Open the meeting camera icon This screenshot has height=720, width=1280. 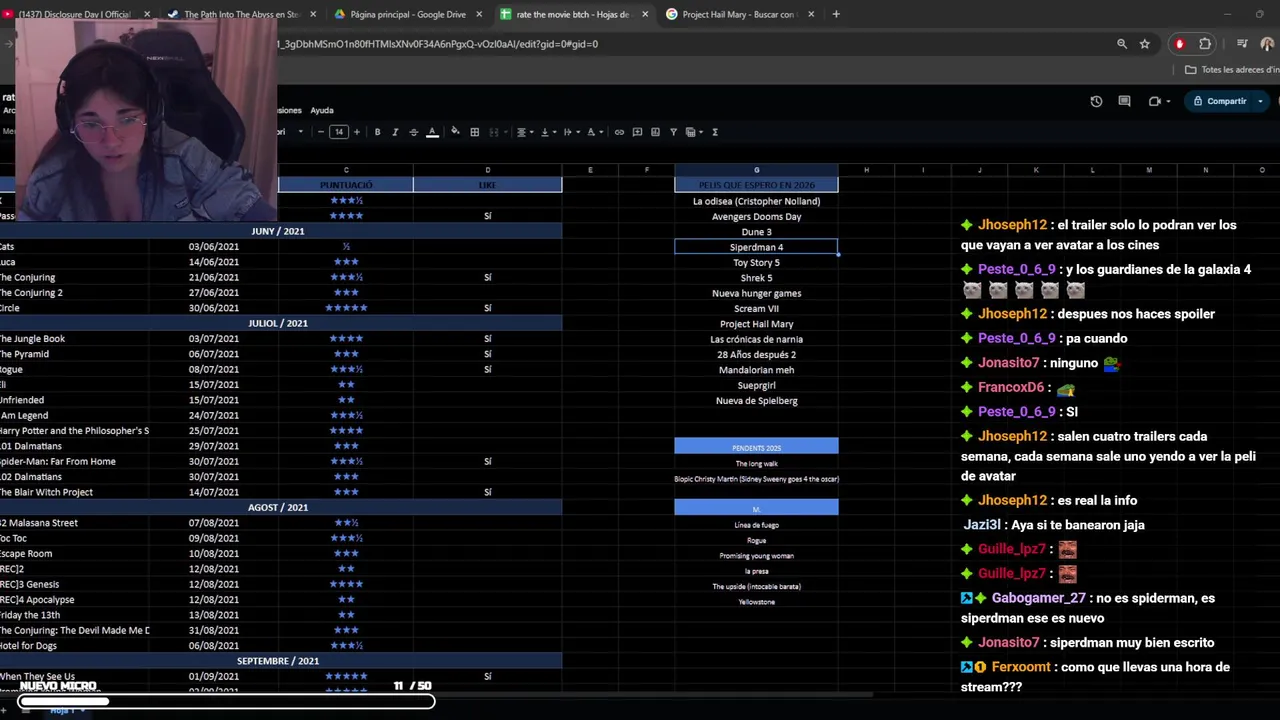point(1157,101)
